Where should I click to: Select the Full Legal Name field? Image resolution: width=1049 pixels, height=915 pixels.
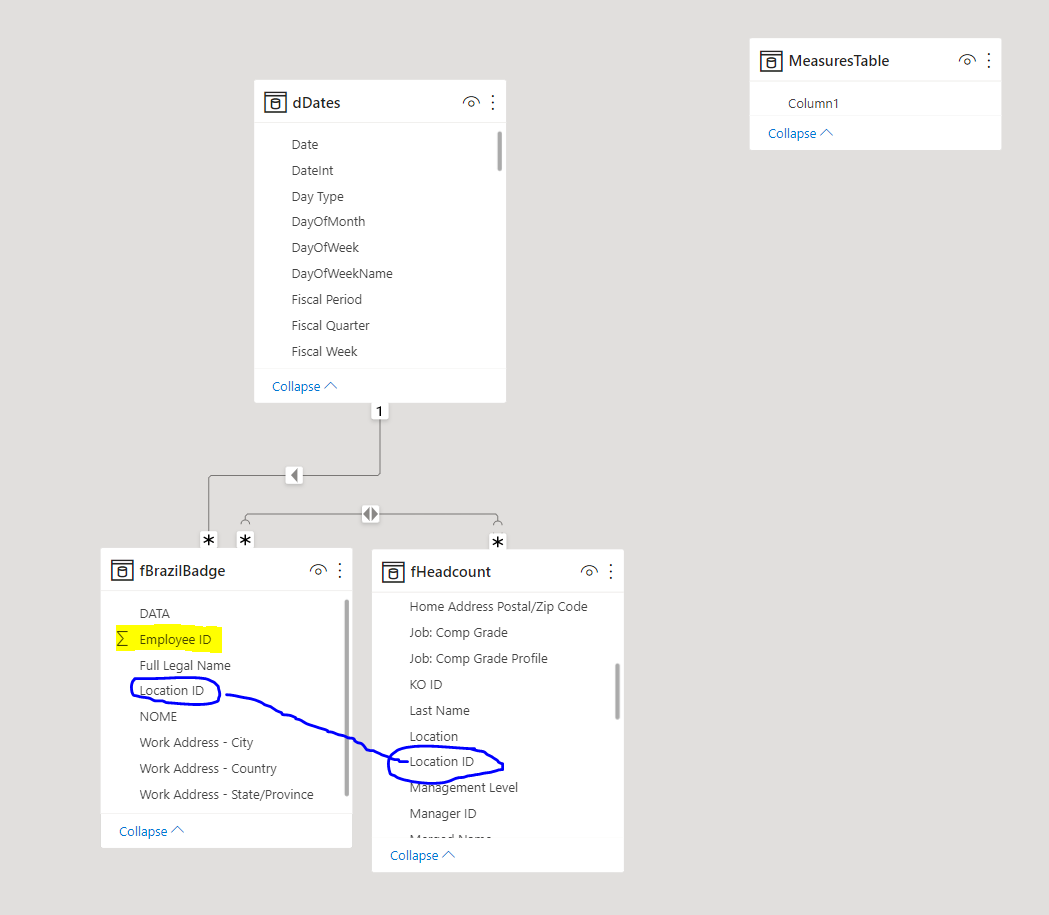click(x=185, y=666)
